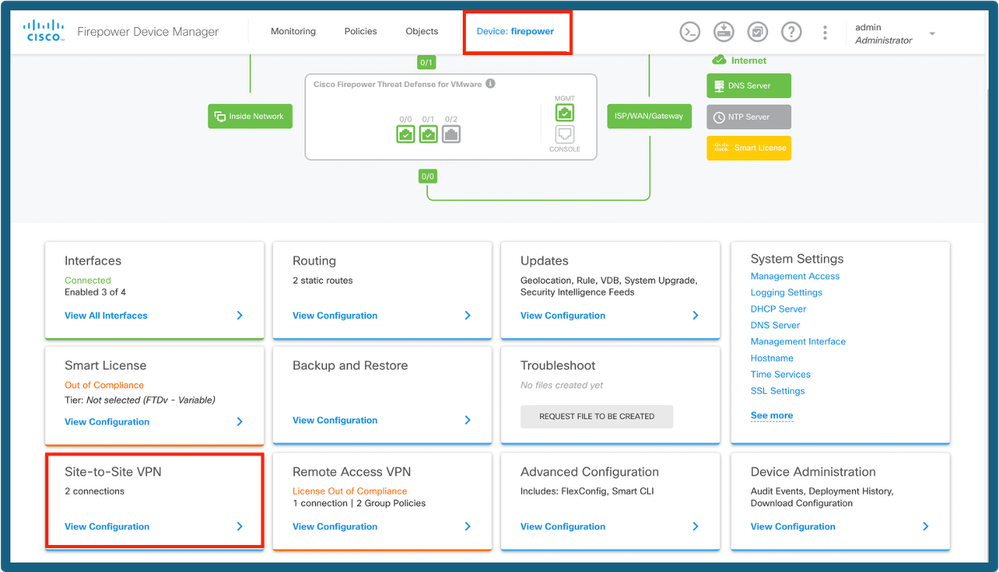This screenshot has width=999, height=572.
Task: Click the Cisco logo
Action: click(43, 31)
